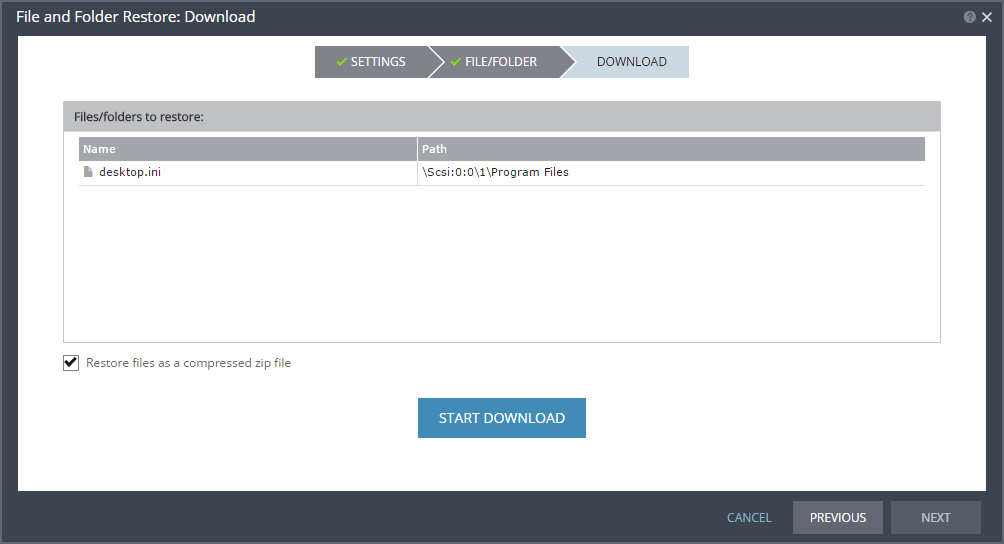Viewport: 1004px width, 544px height.
Task: Sort by the Path column header
Action: (x=671, y=149)
